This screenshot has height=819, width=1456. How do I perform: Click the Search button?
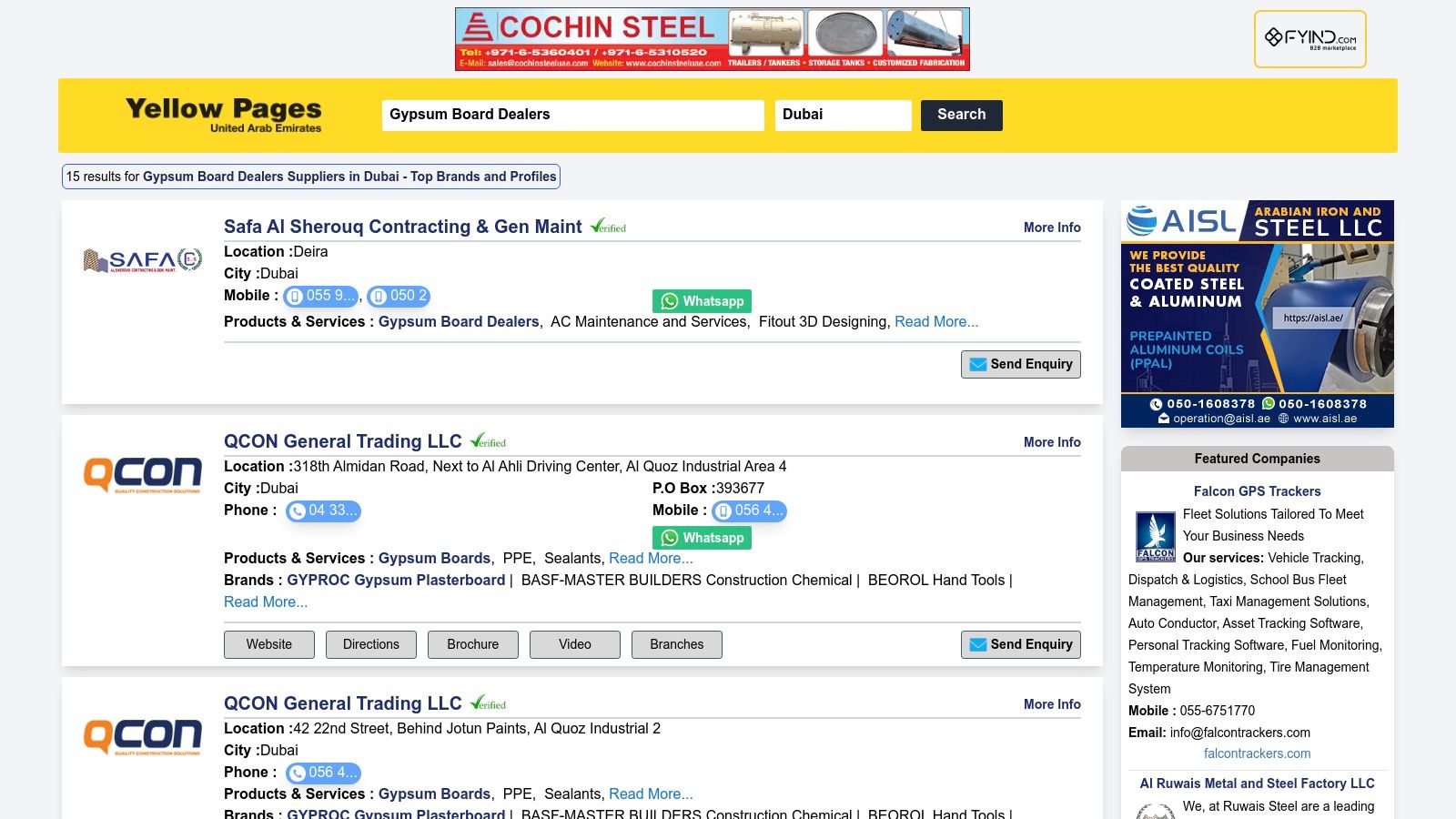tap(961, 115)
